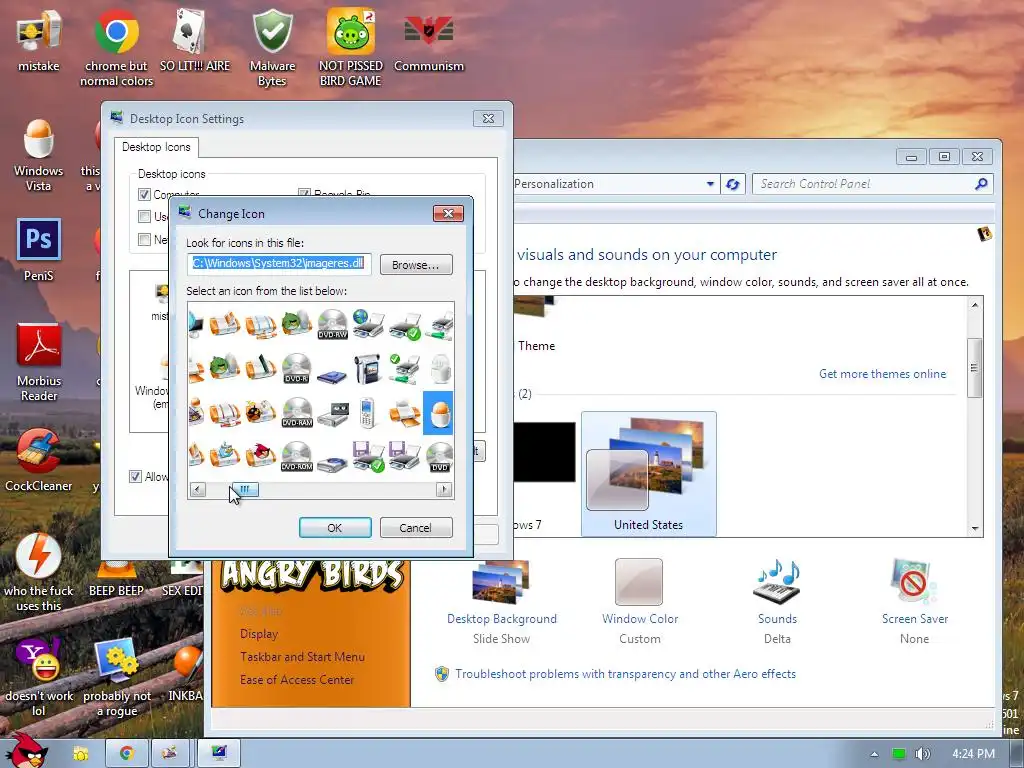The width and height of the screenshot is (1024, 768).
Task: Select the DVD-RW disc icon
Action: pyautogui.click(x=332, y=325)
